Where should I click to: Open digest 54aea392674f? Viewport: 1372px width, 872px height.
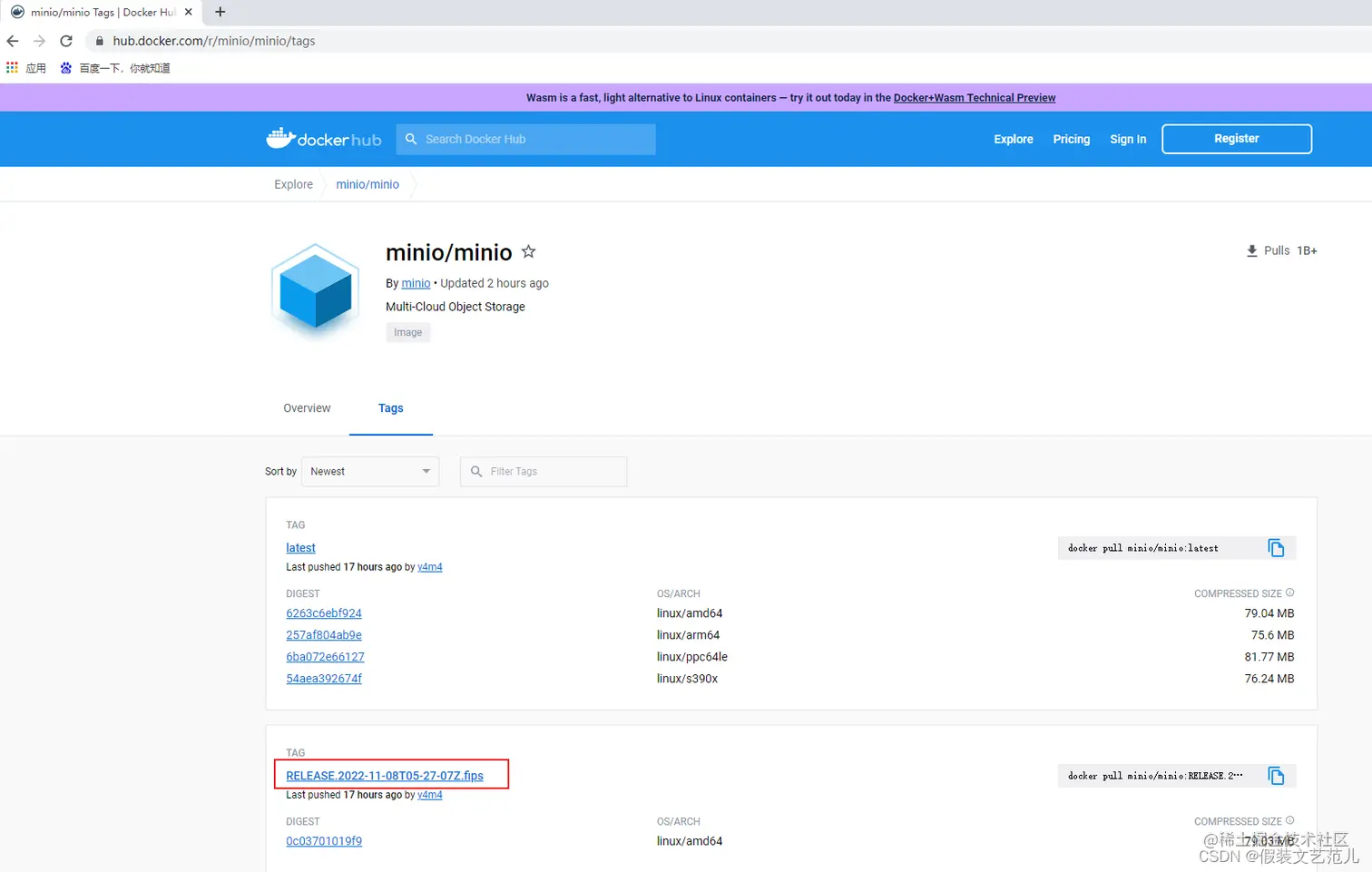click(x=324, y=679)
